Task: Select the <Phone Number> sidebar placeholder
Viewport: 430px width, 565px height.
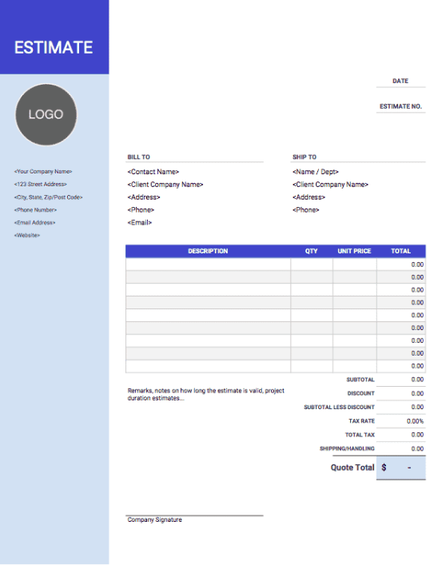Action: (35, 210)
